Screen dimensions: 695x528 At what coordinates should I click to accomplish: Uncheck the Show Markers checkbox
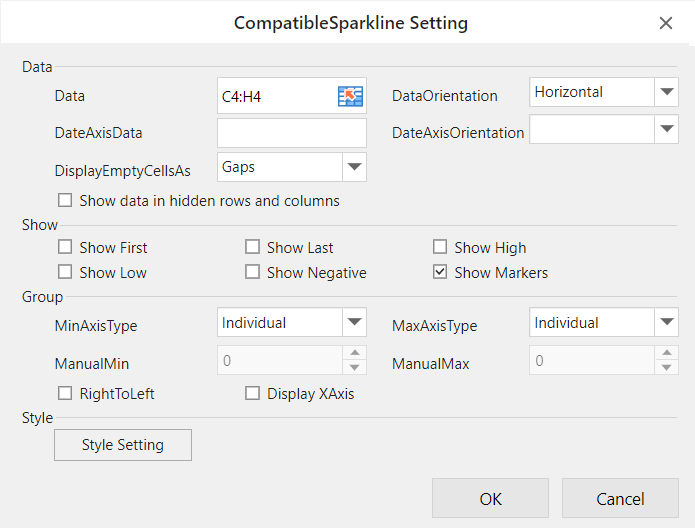440,273
